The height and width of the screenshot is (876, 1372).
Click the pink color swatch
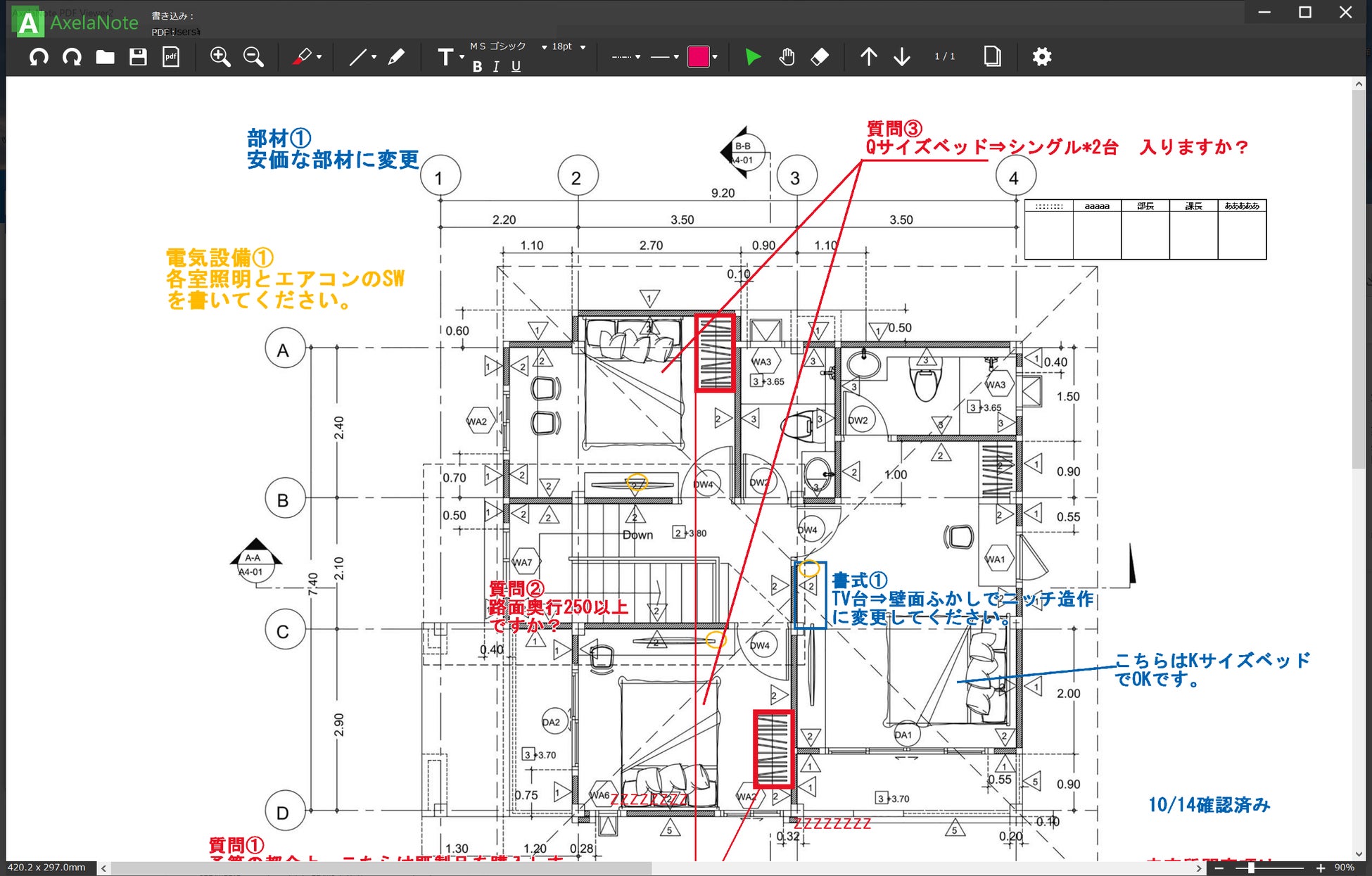coord(698,57)
